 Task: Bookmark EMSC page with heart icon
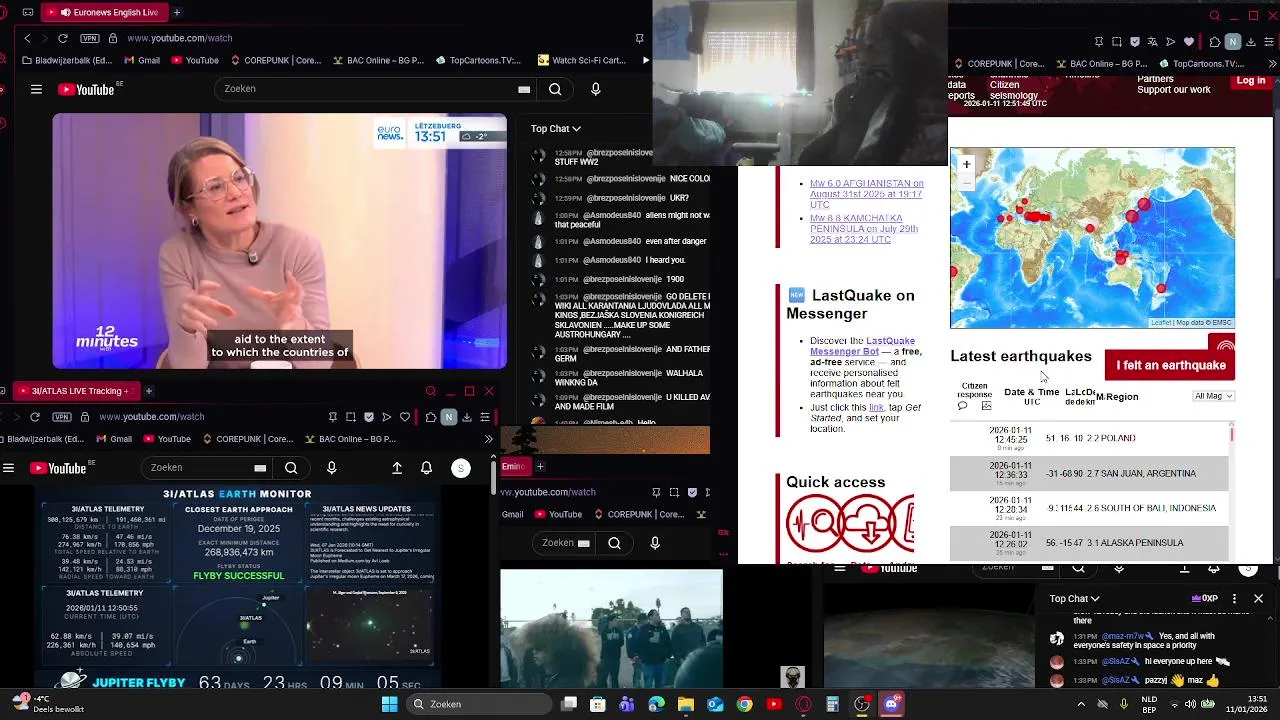click(x=1189, y=42)
